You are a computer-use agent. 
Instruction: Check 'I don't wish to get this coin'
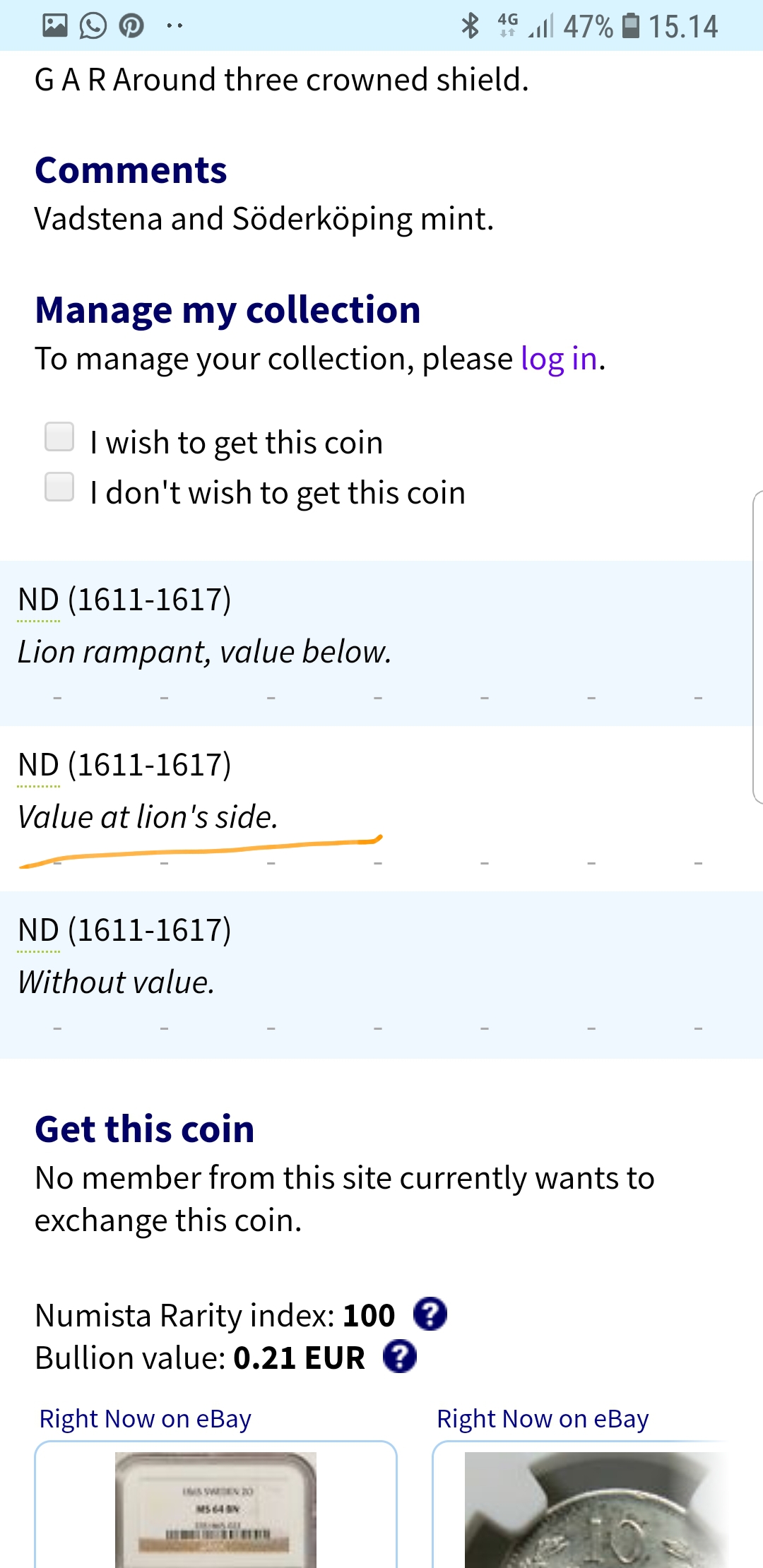click(59, 487)
